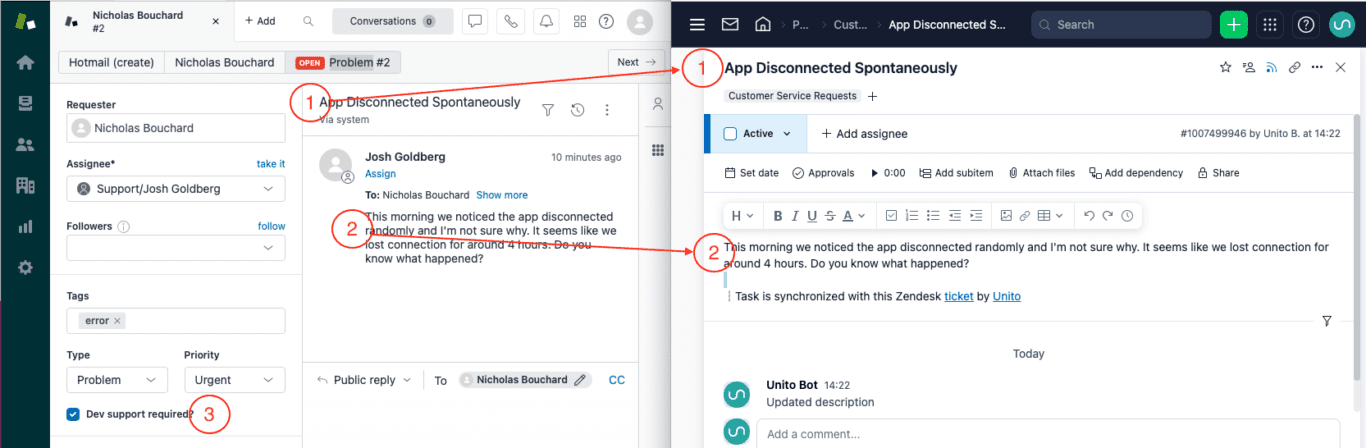Click the Add assignee button
The width and height of the screenshot is (1366, 448).
(864, 133)
